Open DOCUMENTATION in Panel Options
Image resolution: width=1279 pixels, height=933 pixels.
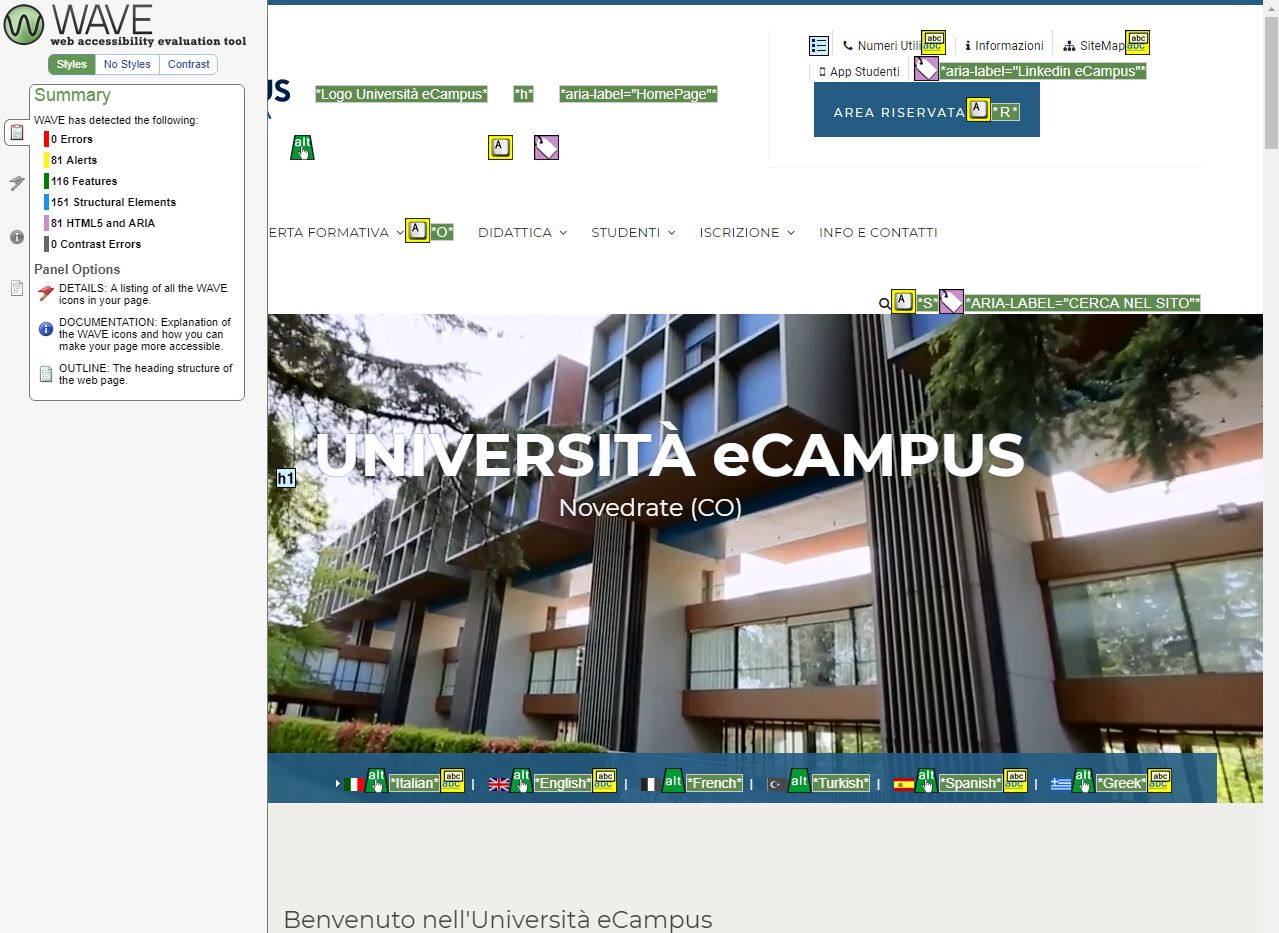[x=136, y=334]
